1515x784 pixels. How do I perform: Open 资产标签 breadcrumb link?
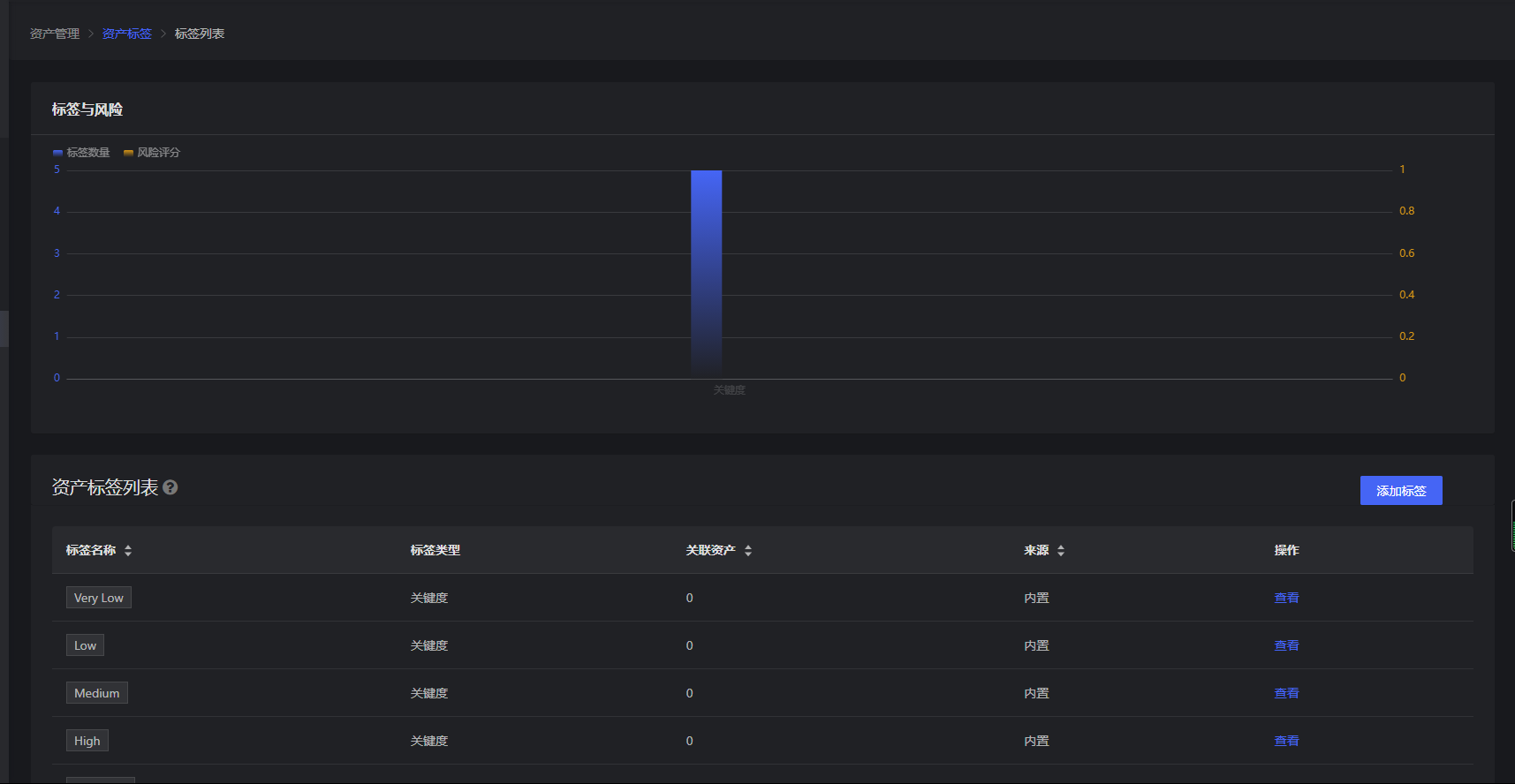pos(126,34)
